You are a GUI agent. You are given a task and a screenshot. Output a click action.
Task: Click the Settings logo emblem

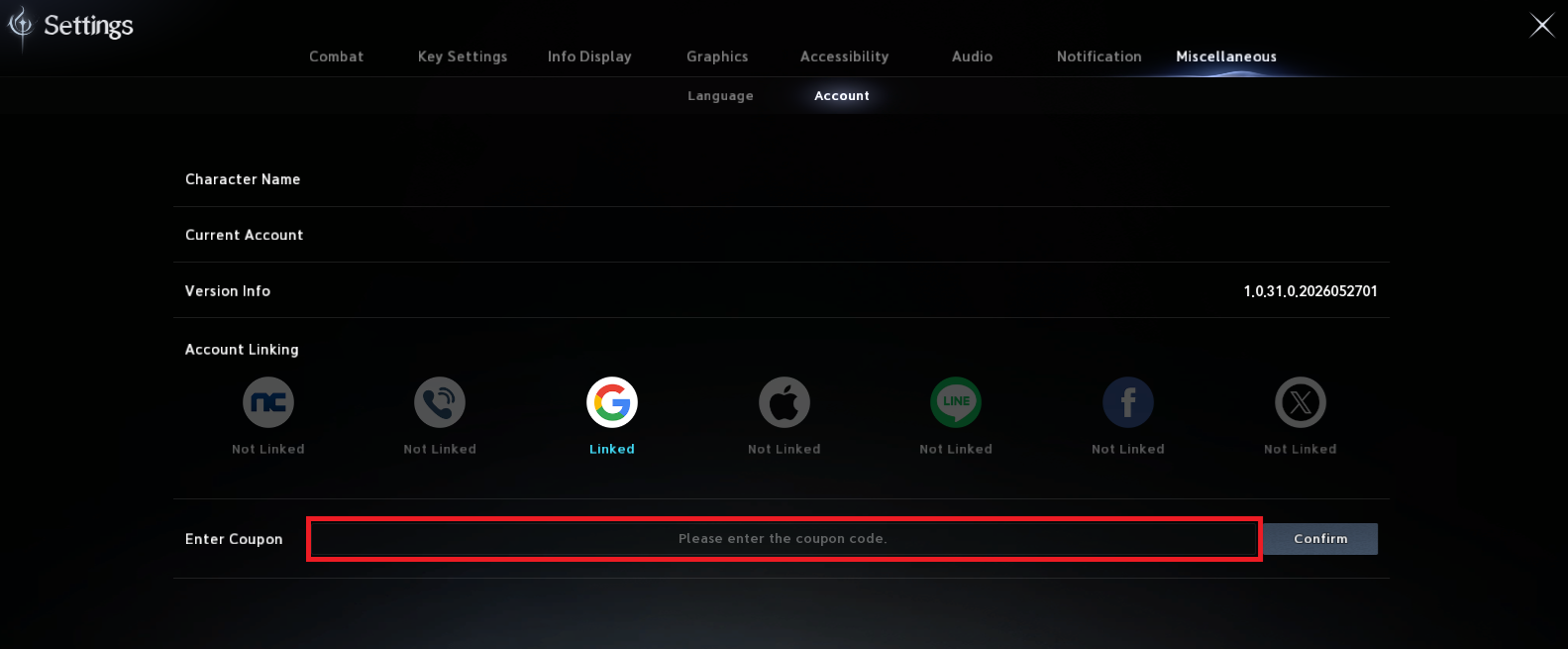(20, 26)
